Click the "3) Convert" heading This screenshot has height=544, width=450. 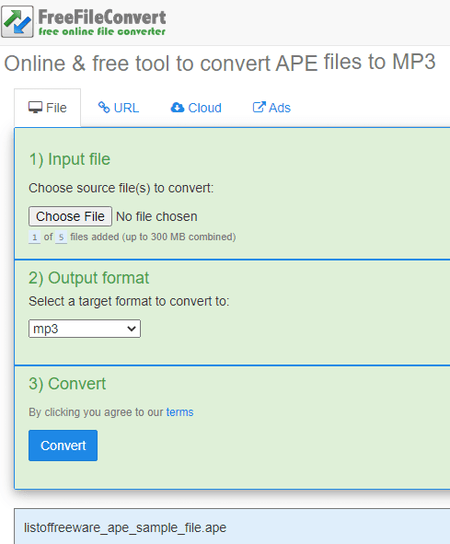click(x=67, y=384)
